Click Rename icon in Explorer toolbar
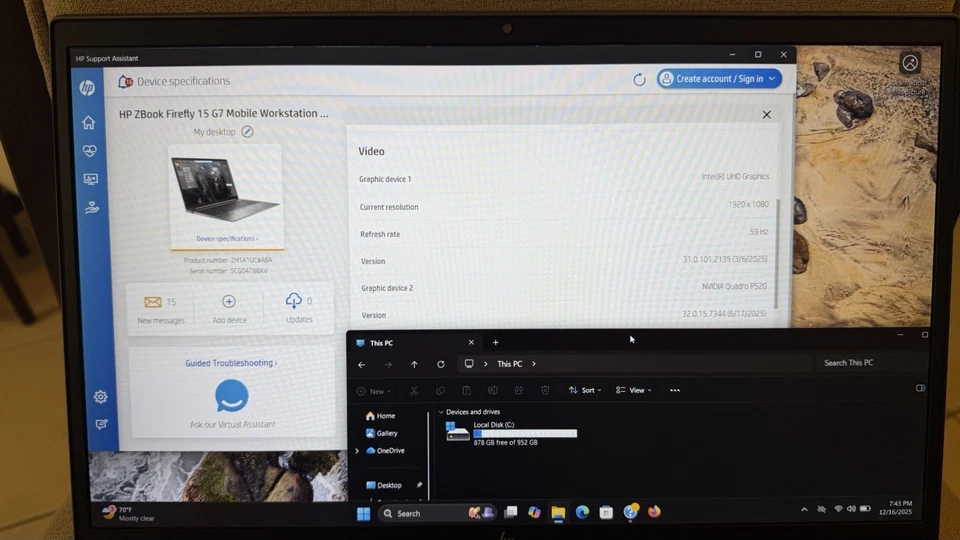This screenshot has width=960, height=540. click(x=493, y=391)
